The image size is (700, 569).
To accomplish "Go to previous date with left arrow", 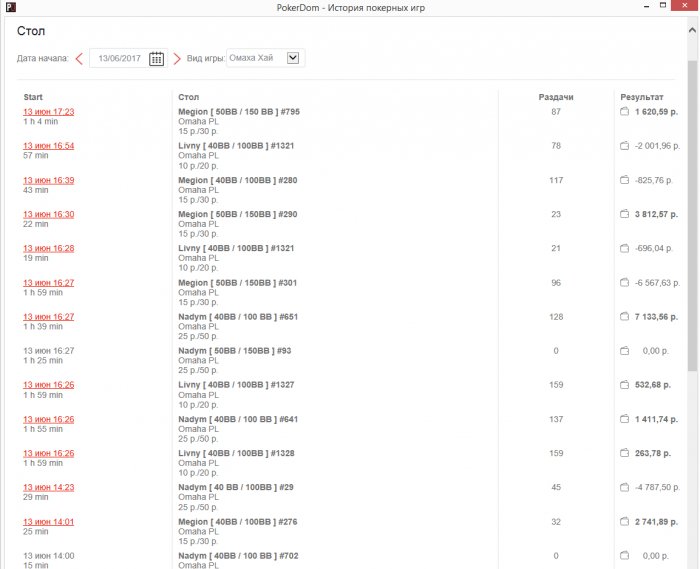I will 79,58.
